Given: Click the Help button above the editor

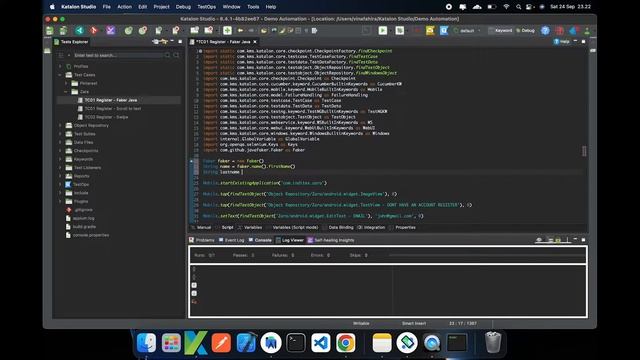Looking at the screenshot, I should [562, 42].
